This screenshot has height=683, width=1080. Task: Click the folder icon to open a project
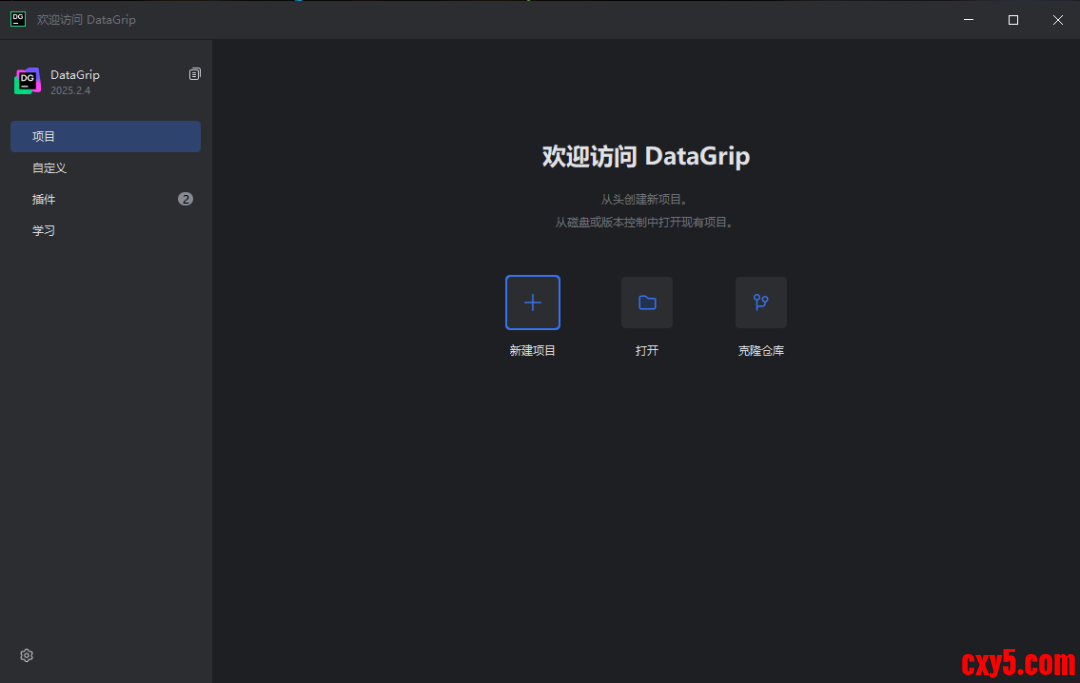tap(647, 302)
